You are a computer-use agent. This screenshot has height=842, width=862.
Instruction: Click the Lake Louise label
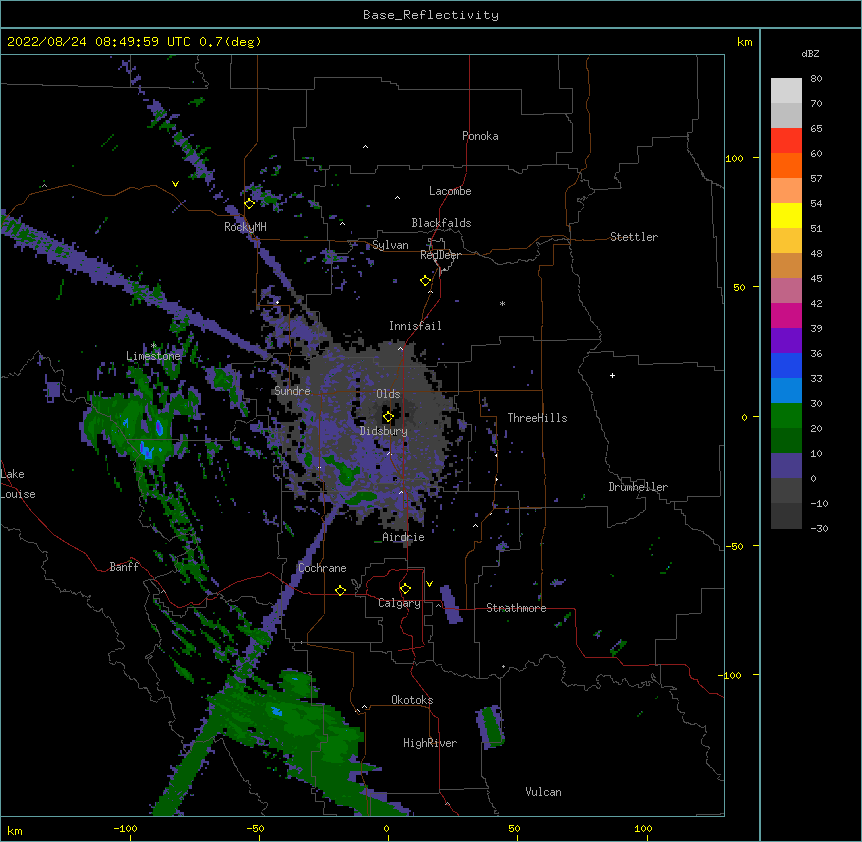[x=18, y=484]
